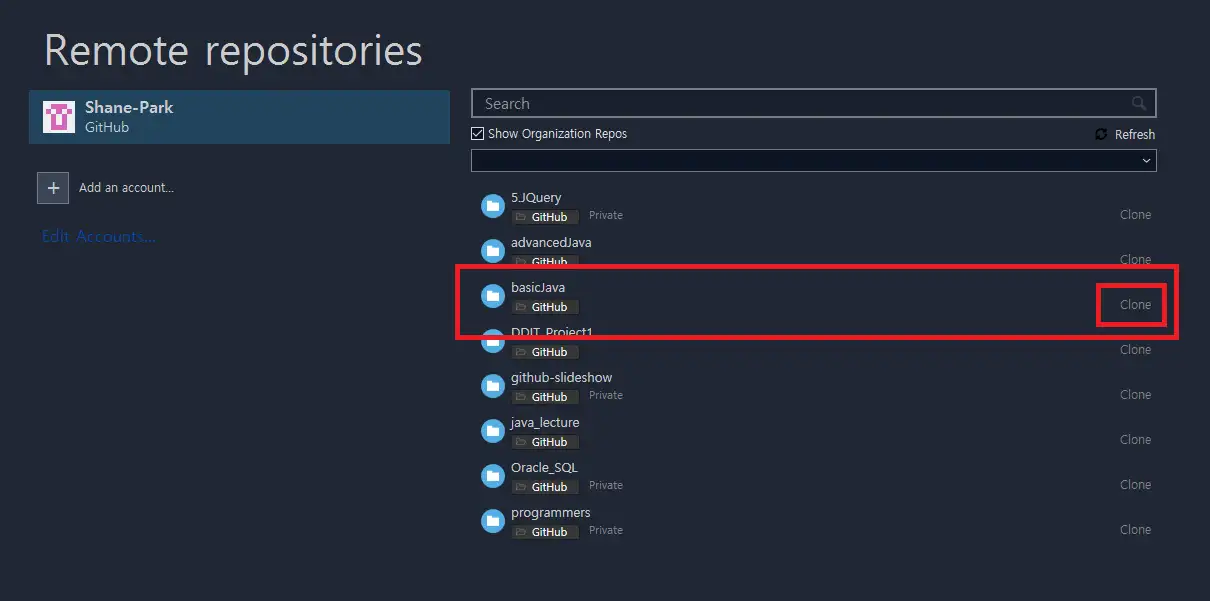Image resolution: width=1210 pixels, height=601 pixels.
Task: Click the folder icon beside Oracle_SQL
Action: click(492, 476)
